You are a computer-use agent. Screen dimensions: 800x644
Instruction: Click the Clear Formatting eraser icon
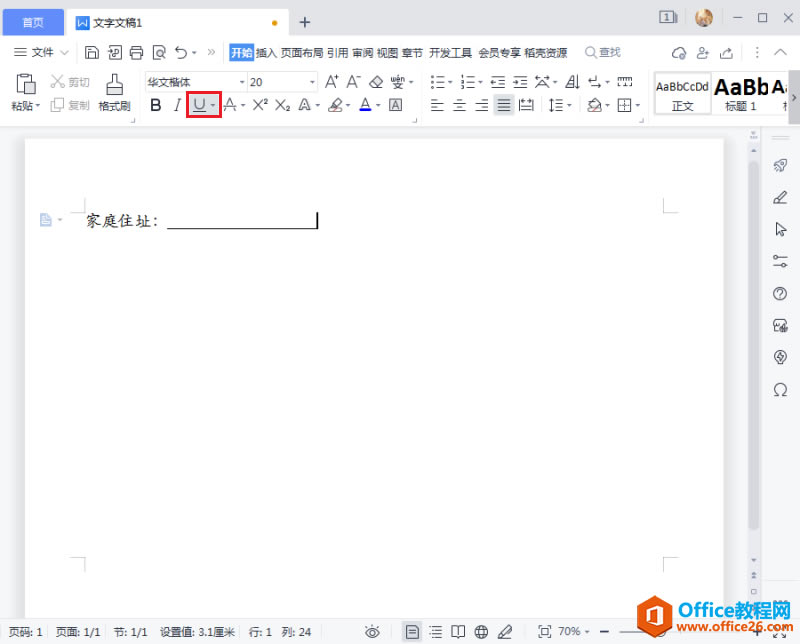376,82
